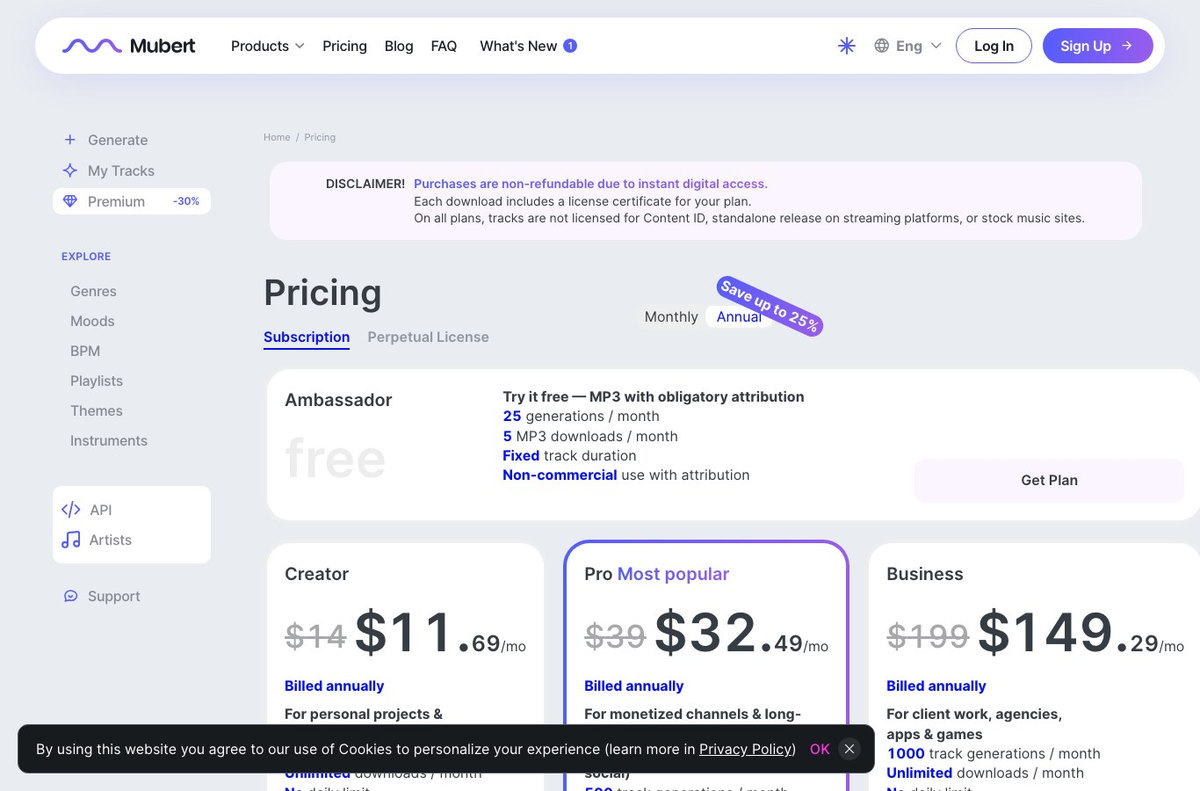This screenshot has height=791, width=1200.
Task: Click the Support chat icon
Action: pos(71,596)
